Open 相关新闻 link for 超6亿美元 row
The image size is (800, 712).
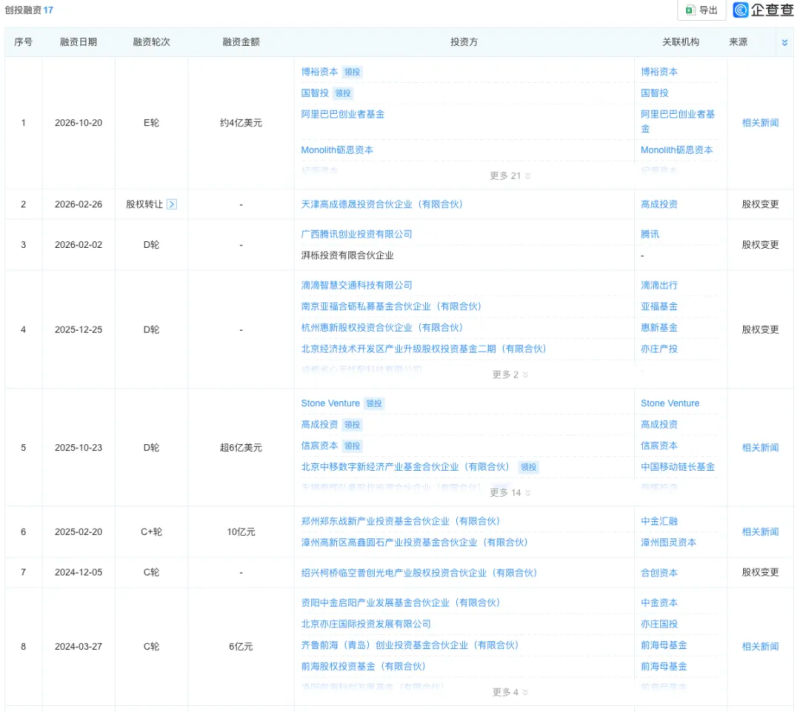[760, 448]
